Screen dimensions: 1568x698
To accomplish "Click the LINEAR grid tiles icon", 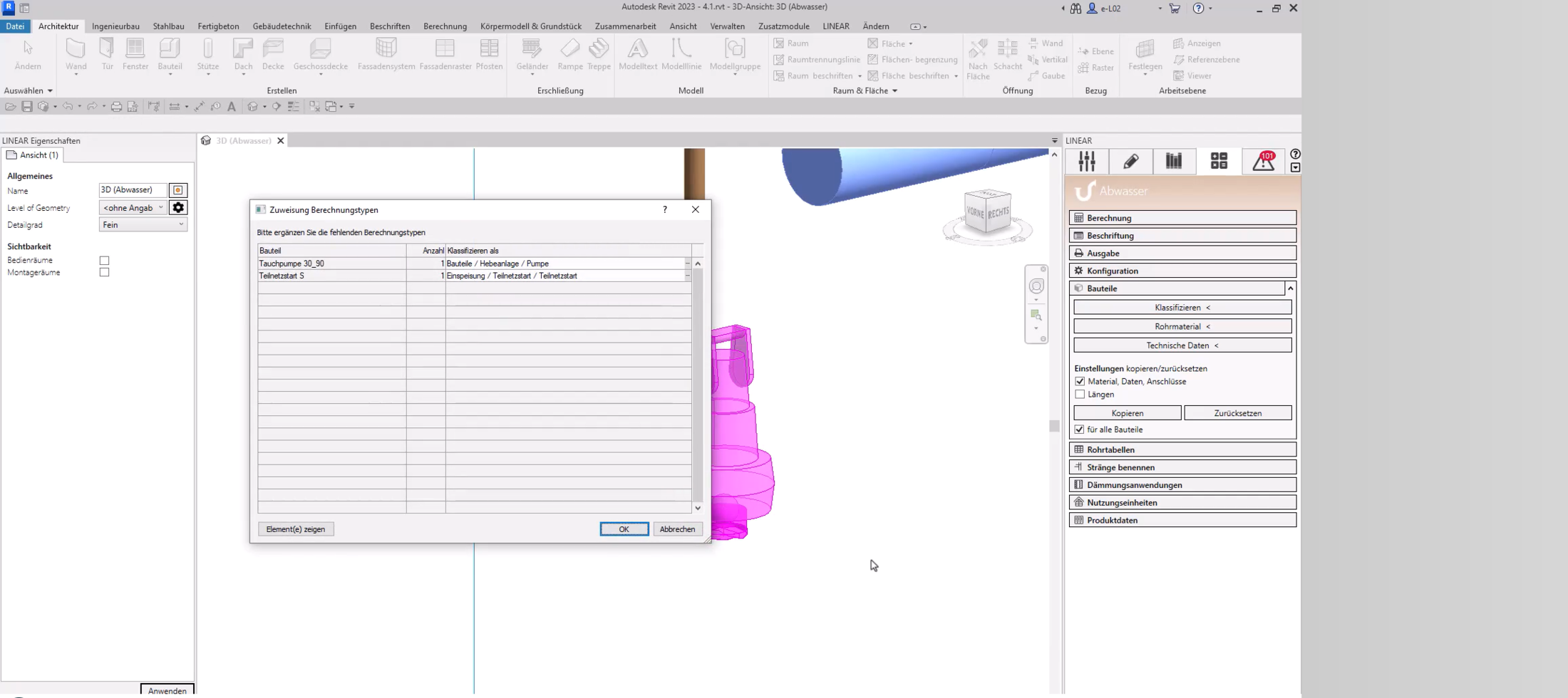I will tap(1219, 162).
